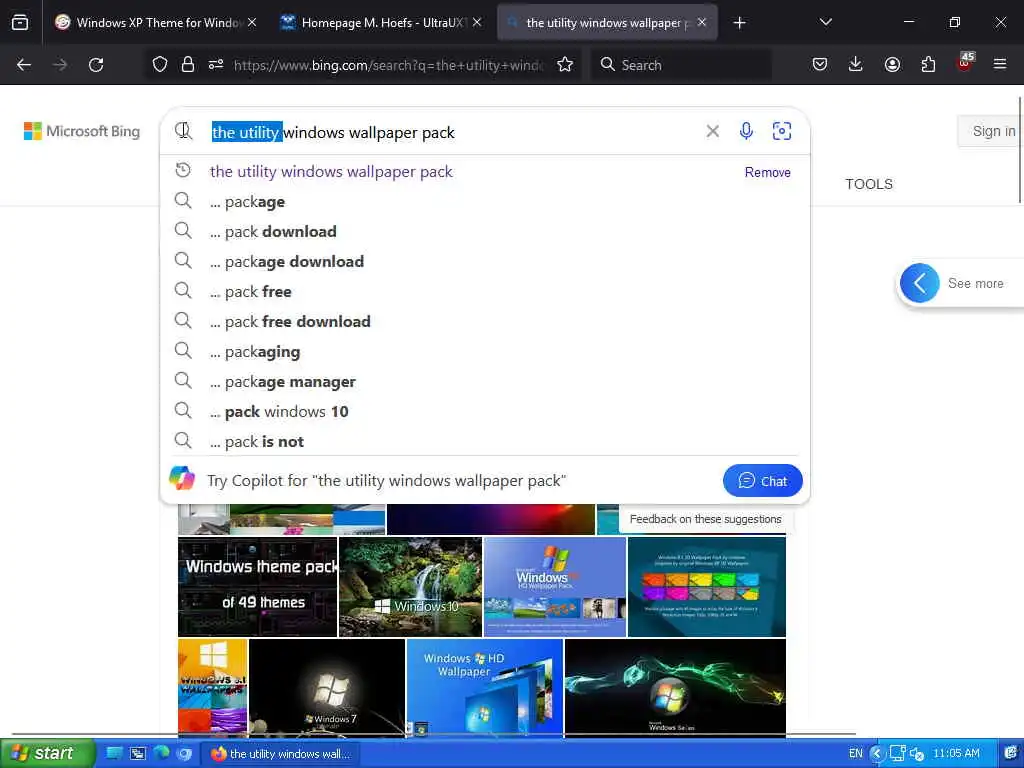Select suggestion '... pack is not'

coord(485,442)
